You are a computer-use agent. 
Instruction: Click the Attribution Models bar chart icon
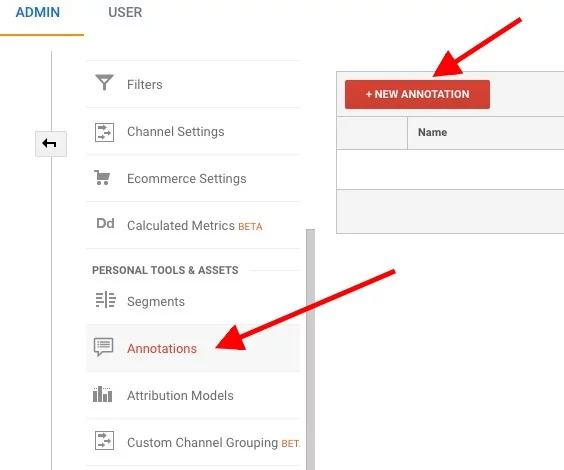pyautogui.click(x=103, y=394)
